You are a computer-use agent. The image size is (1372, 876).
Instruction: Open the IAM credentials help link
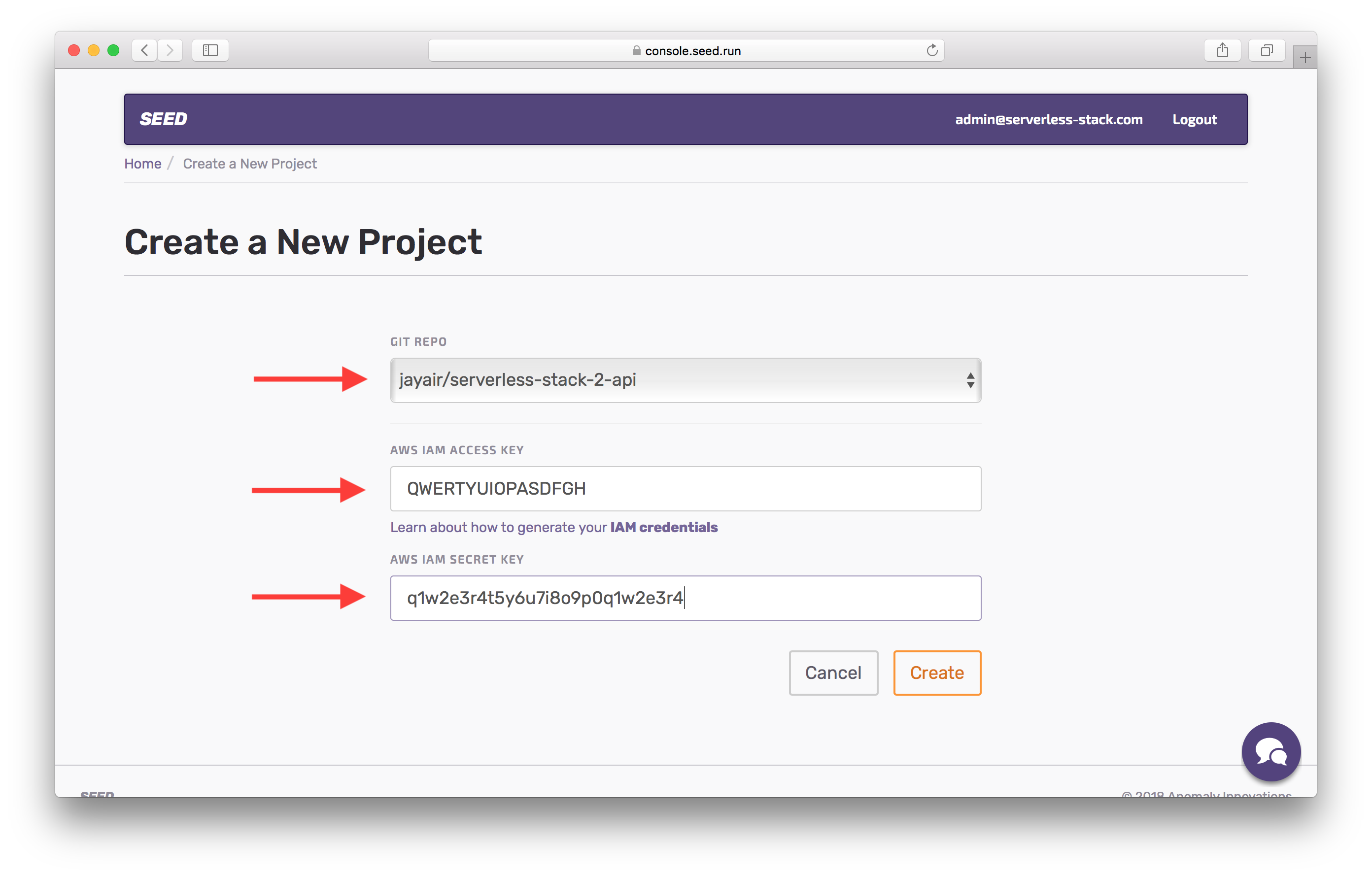tap(663, 527)
